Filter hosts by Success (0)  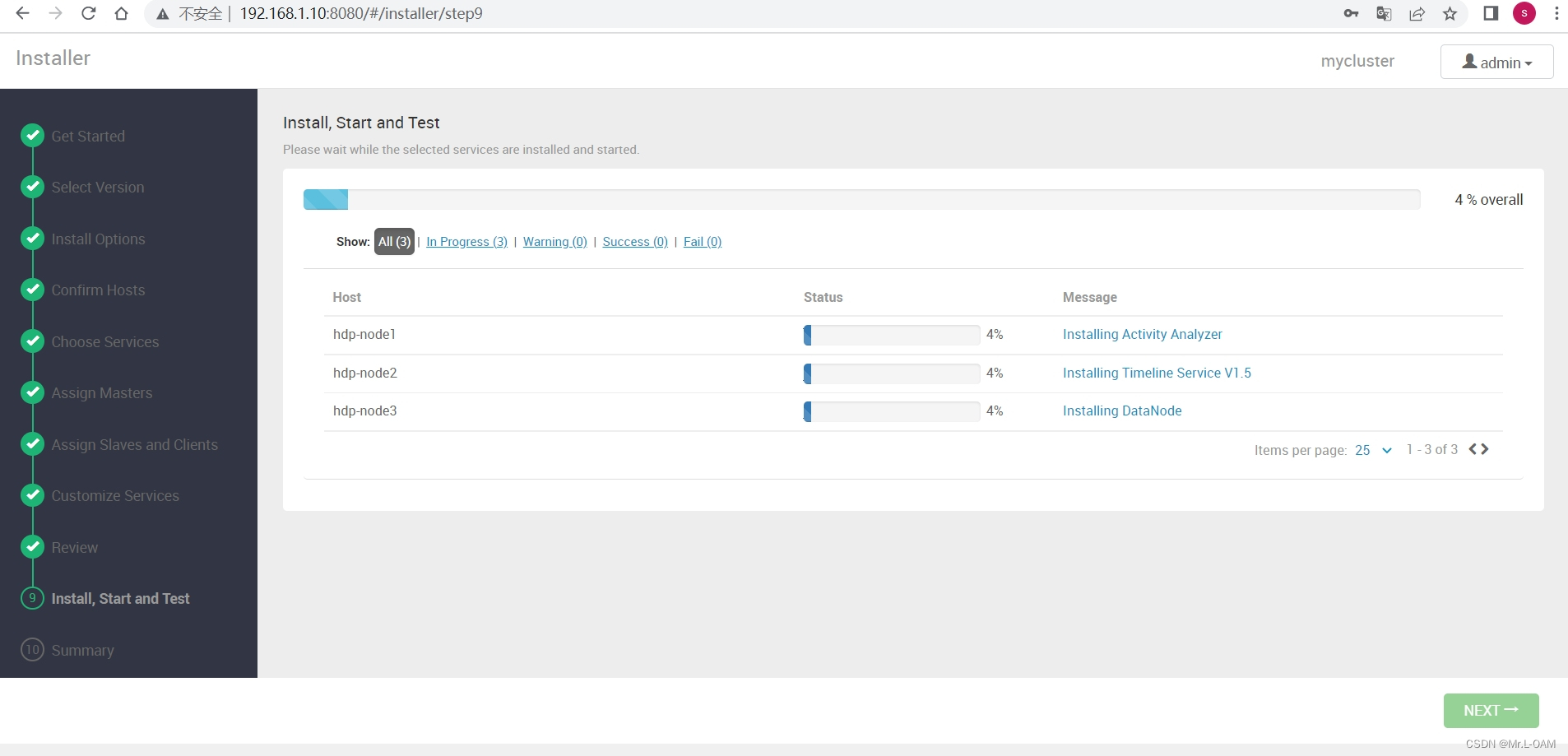pyautogui.click(x=635, y=241)
